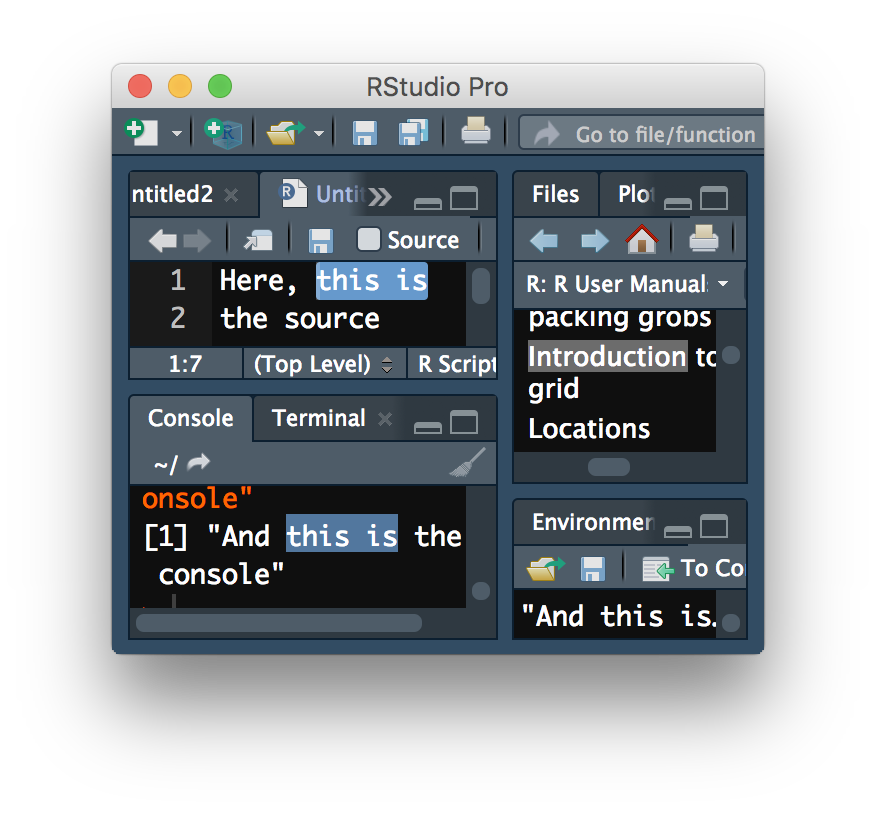Viewport: 876px width, 814px height.
Task: Click the Source button to run the script
Action: point(421,240)
